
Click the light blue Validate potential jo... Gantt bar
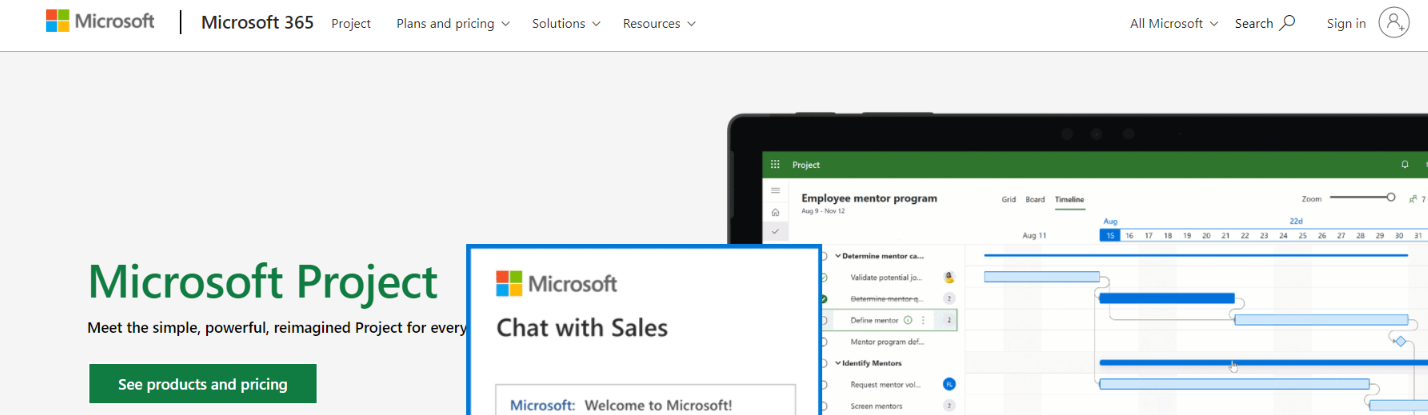(x=1042, y=277)
